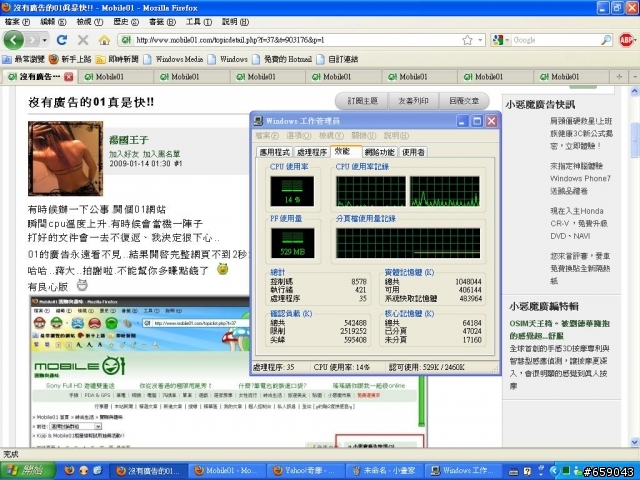
Task: Click the 訂閱主題 button
Action: pyautogui.click(x=362, y=101)
